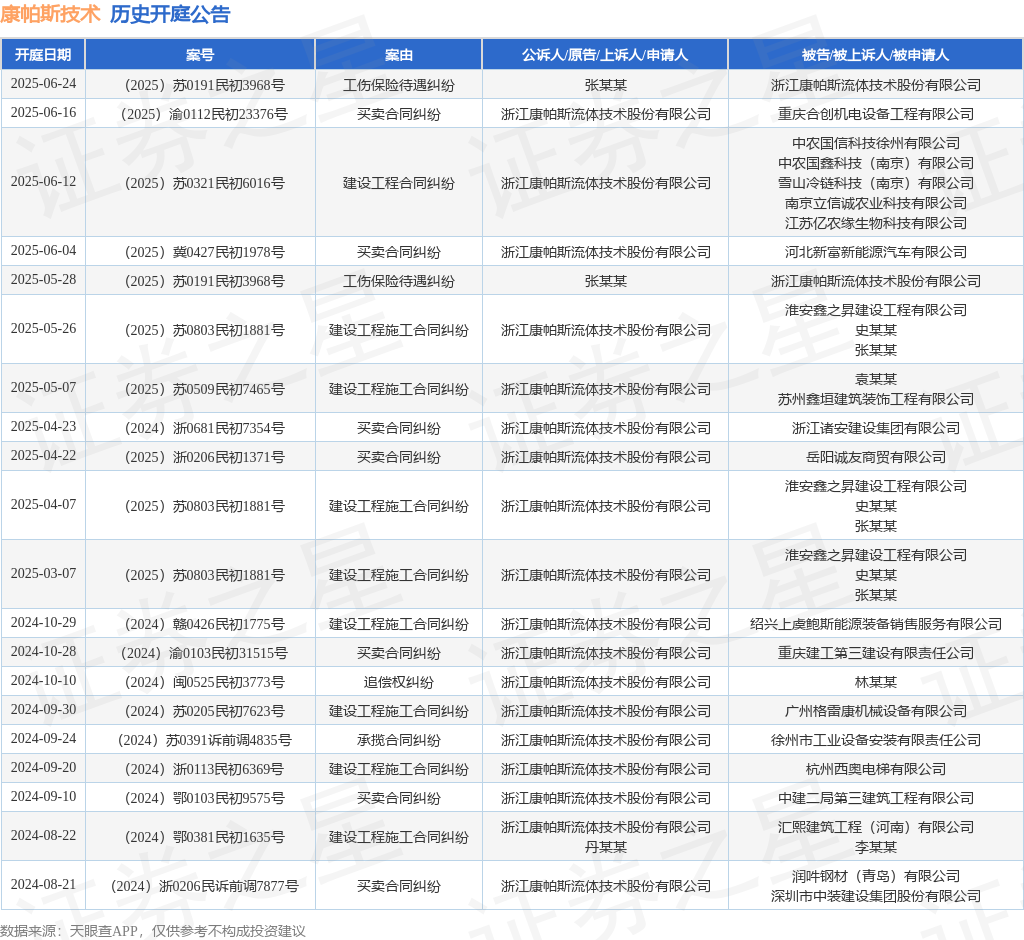Open defendant 重庆合创机电设备工程有限公司
1024x940 pixels.
tap(875, 114)
